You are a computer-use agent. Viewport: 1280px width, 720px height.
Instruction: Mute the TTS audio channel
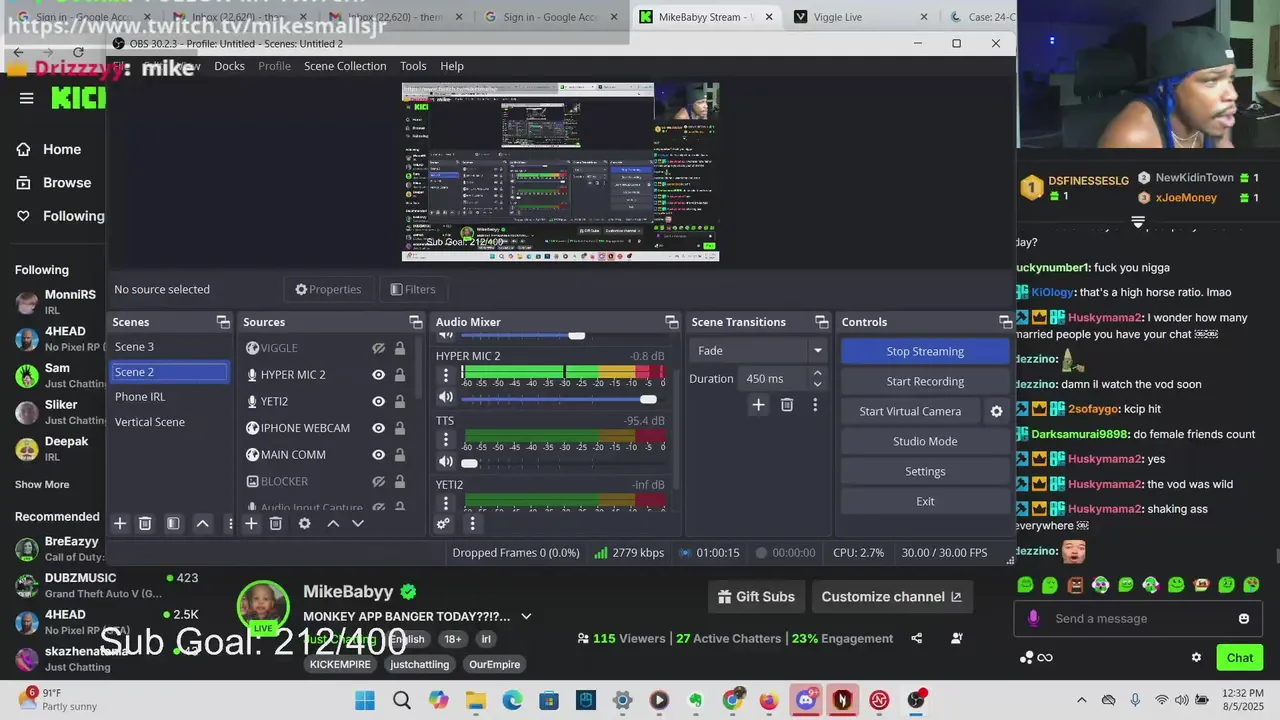pyautogui.click(x=446, y=461)
